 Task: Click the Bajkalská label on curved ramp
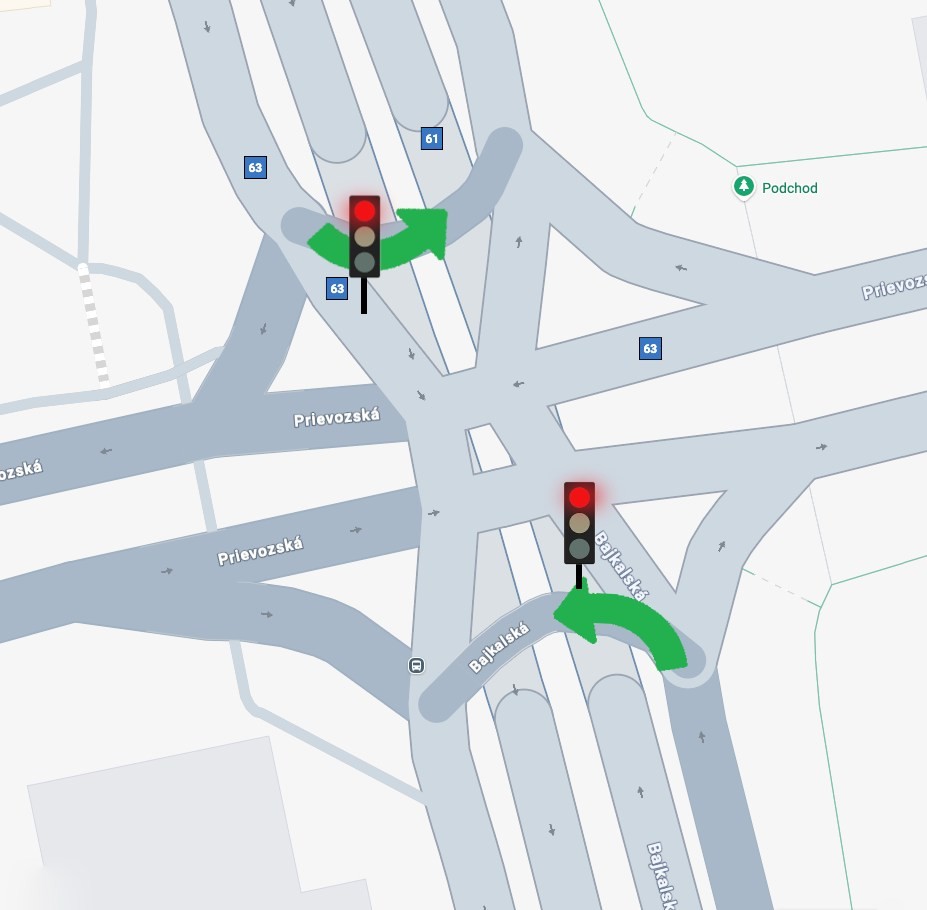(498, 647)
